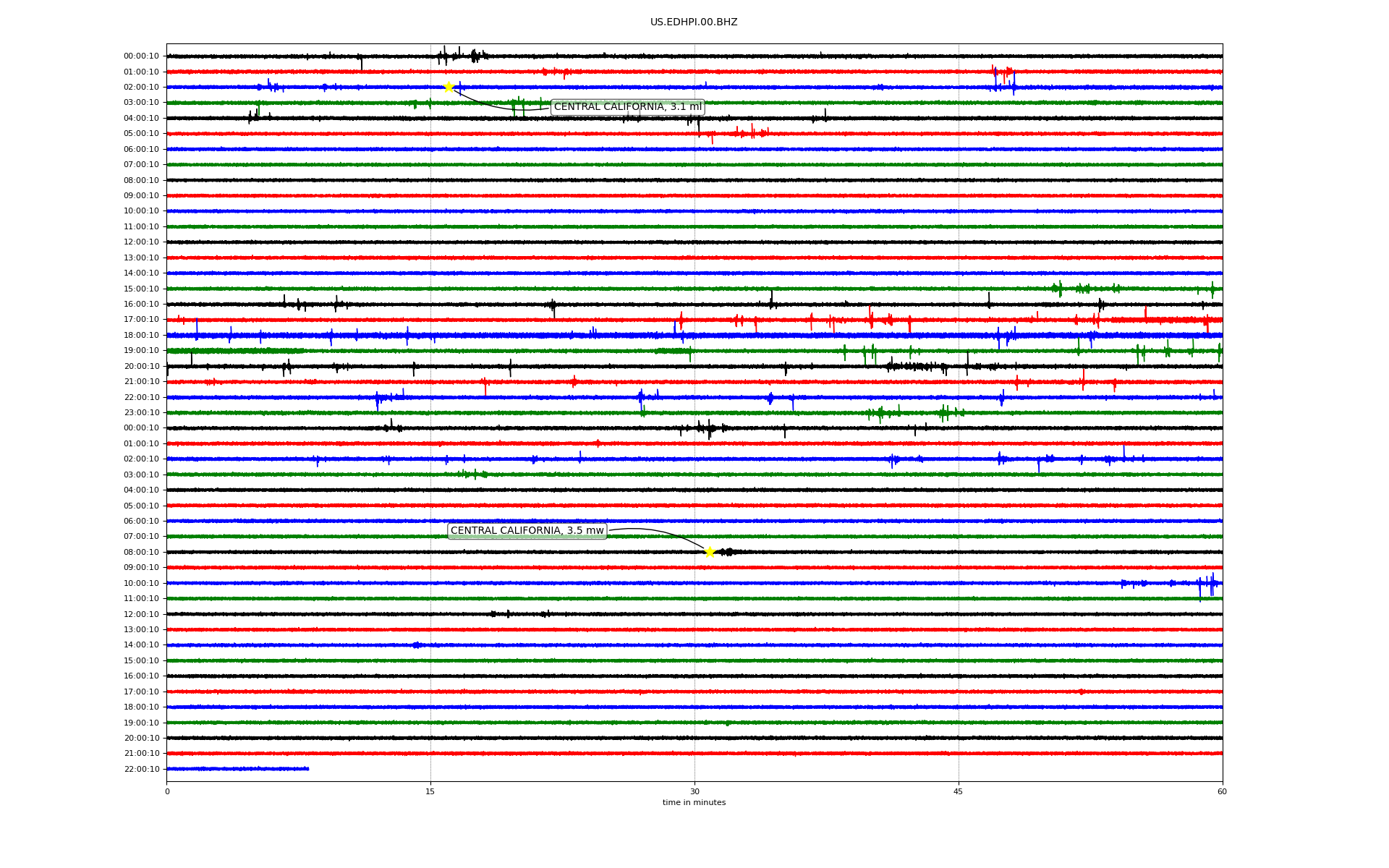1389x868 pixels.
Task: Click the 23:00:10 row label
Action: click(x=141, y=413)
